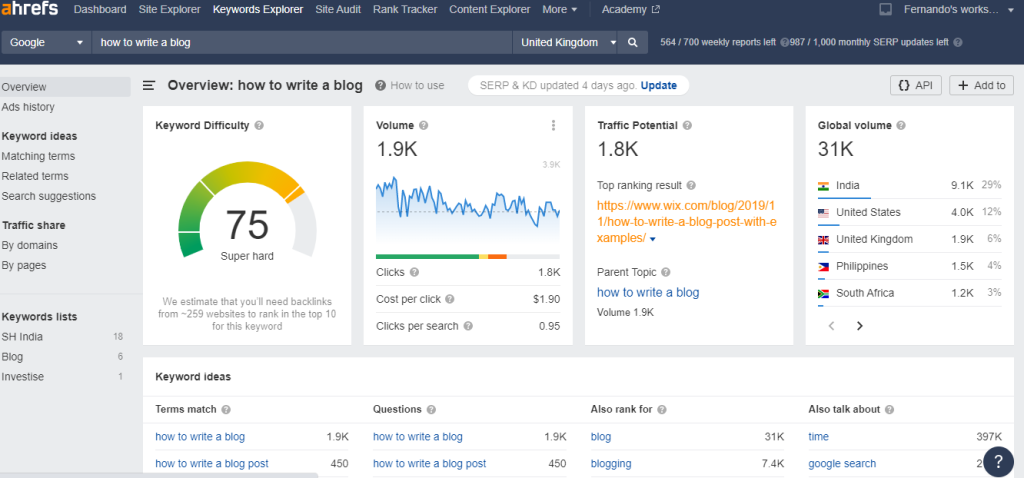Viewport: 1024px width, 478px height.
Task: Select Overview in the sidebar
Action: pyautogui.click(x=65, y=87)
